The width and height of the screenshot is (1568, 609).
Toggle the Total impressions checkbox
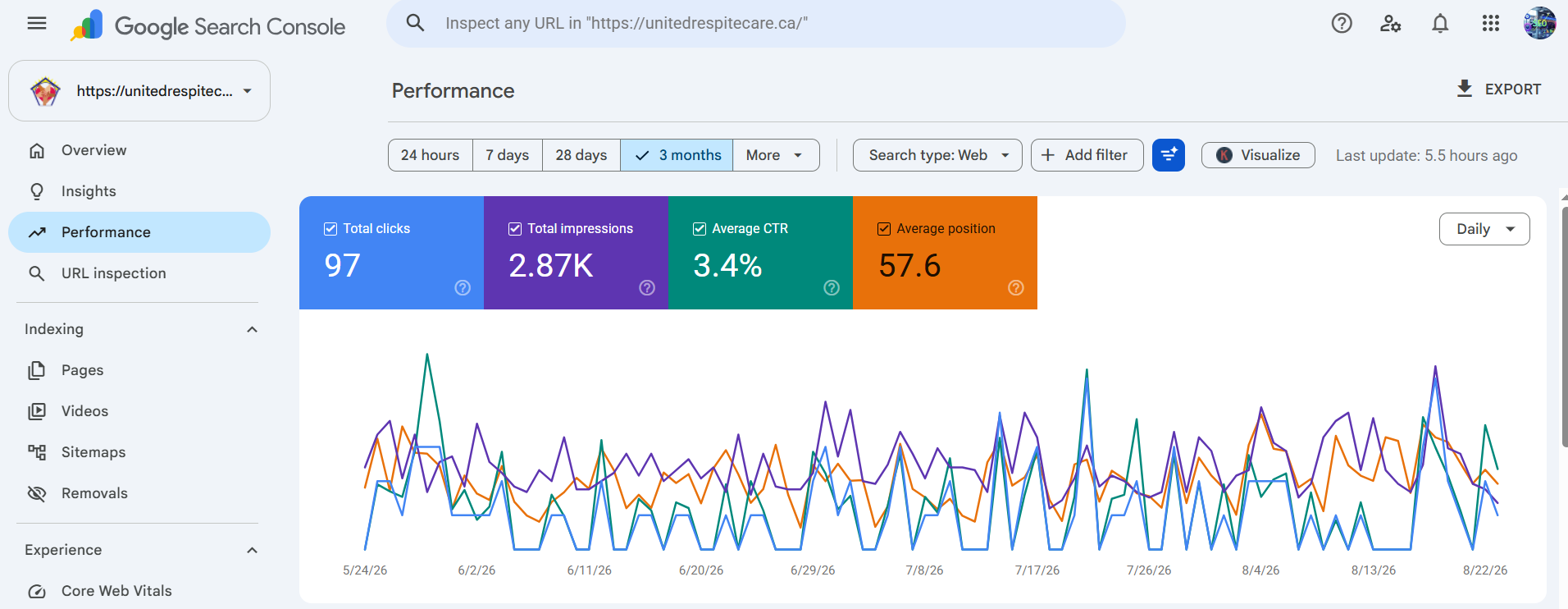[x=515, y=229]
